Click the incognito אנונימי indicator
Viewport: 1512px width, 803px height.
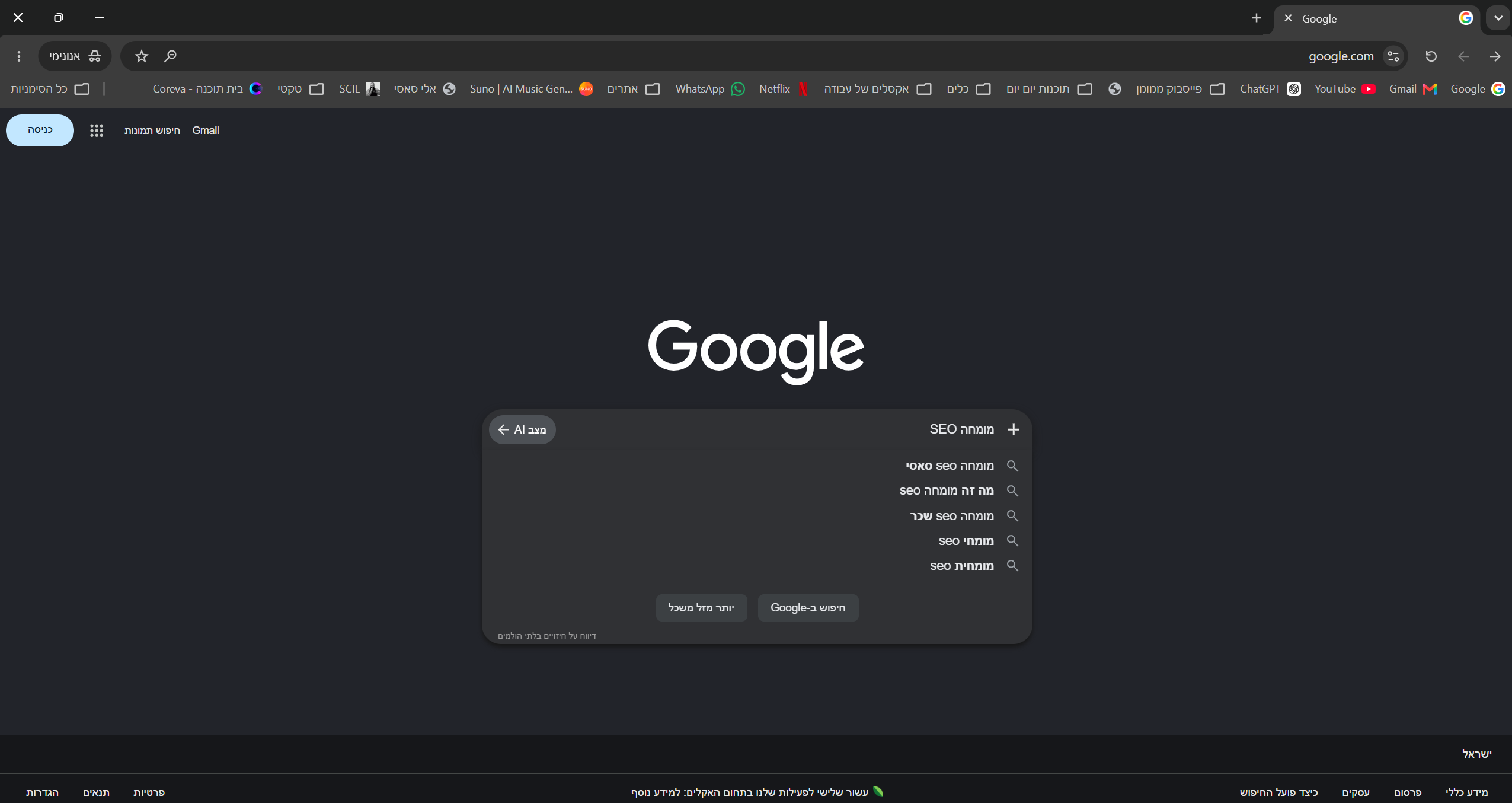75,56
